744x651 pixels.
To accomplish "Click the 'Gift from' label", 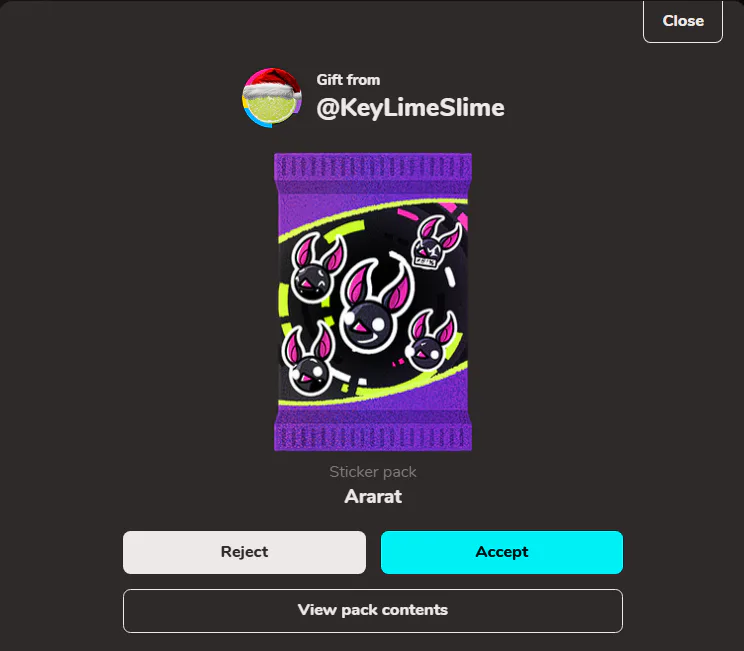I will click(x=348, y=80).
